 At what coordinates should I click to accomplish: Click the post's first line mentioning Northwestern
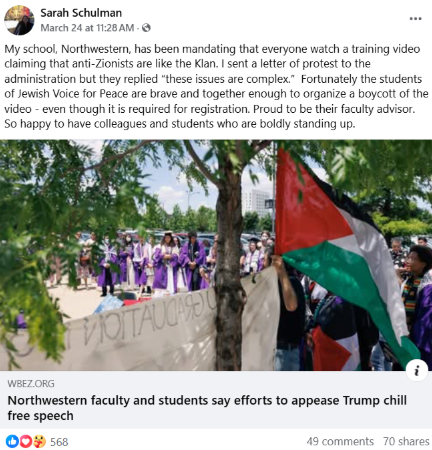pos(212,49)
